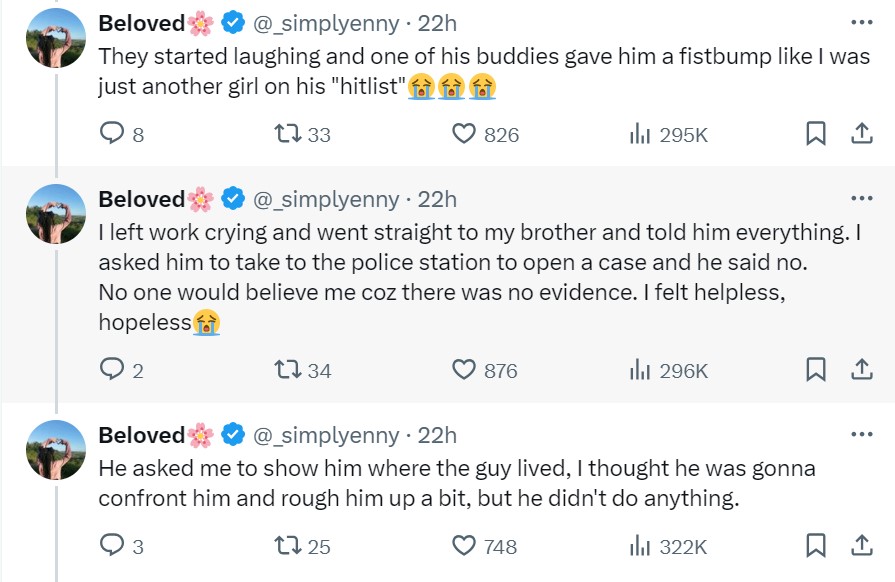Bookmark the "hitlist" fistbump tweet
This screenshot has width=895, height=582.
pyautogui.click(x=816, y=134)
